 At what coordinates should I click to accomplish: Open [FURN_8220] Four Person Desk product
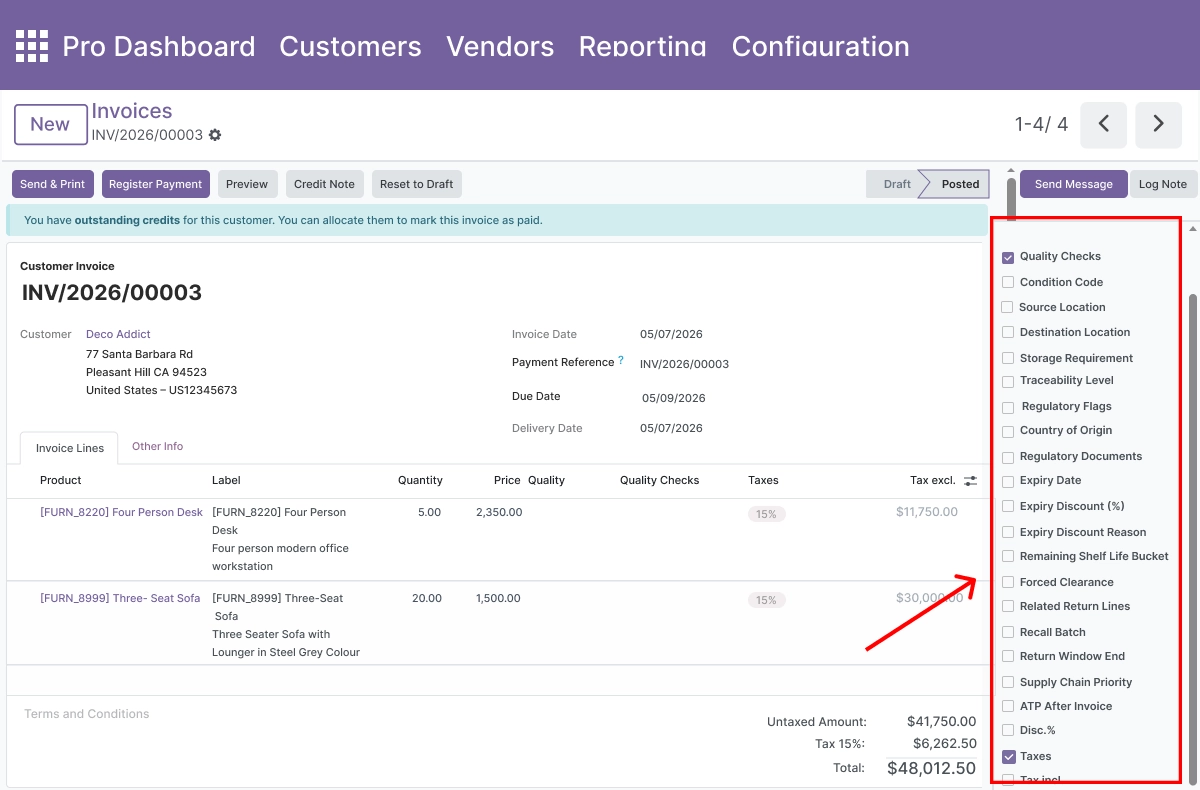121,512
